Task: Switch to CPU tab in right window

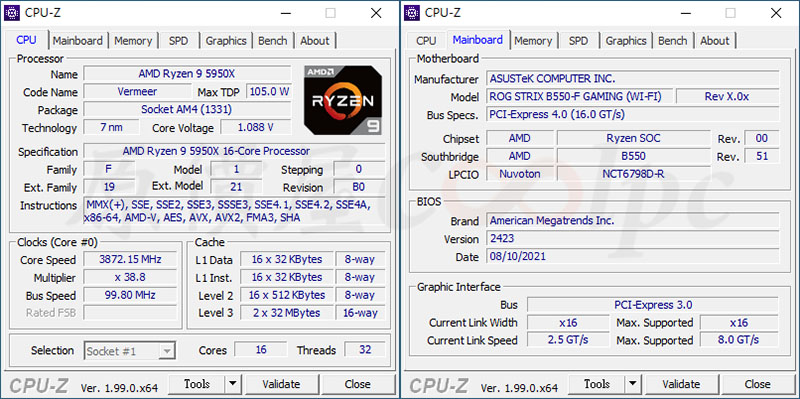Action: pos(426,40)
